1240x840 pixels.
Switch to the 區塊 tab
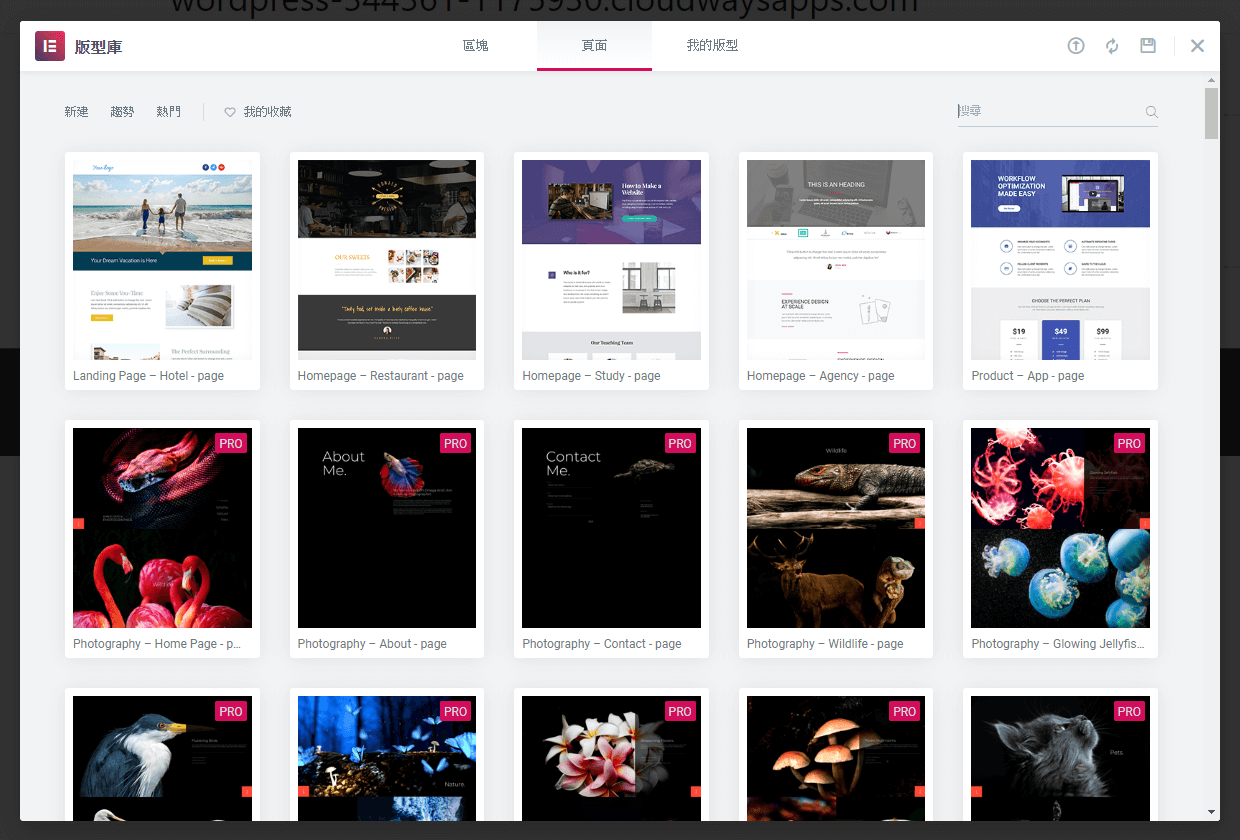(x=476, y=46)
